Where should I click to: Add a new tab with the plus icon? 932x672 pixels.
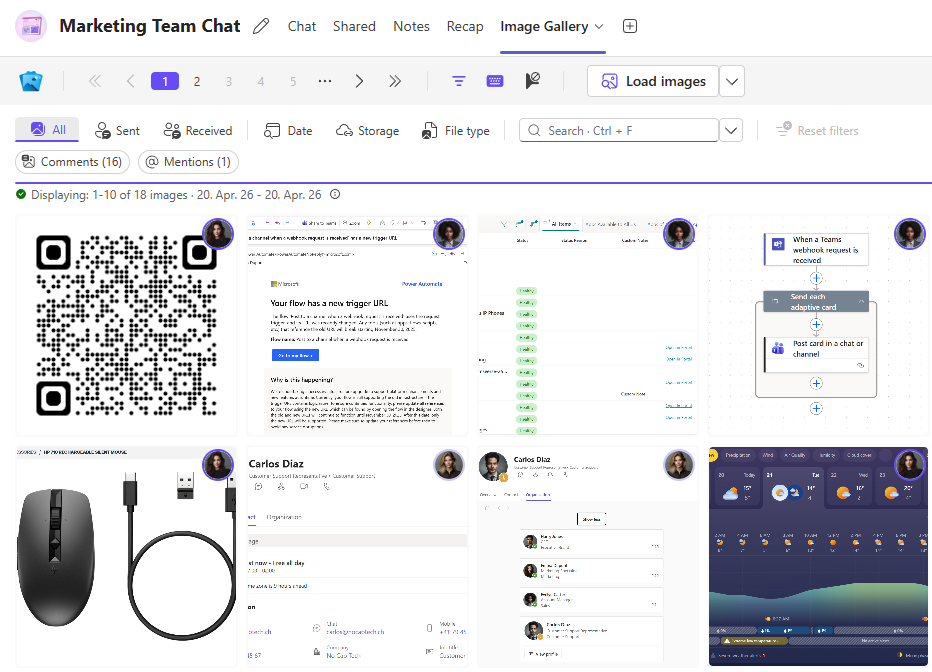629,26
